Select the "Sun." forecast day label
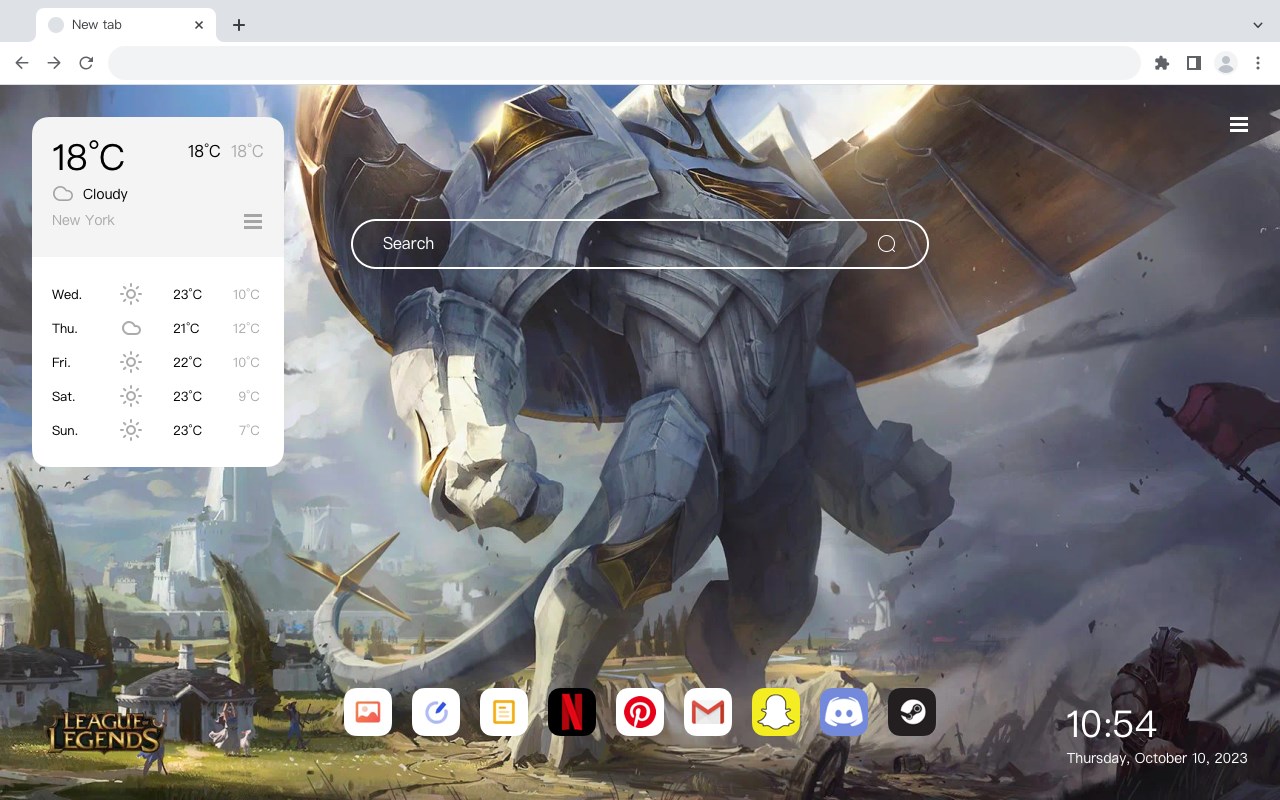 pyautogui.click(x=65, y=430)
